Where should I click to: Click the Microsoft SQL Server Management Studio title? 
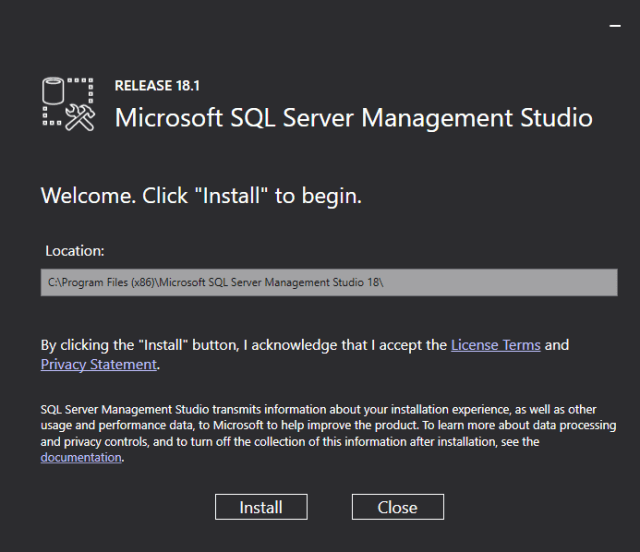coord(353,117)
